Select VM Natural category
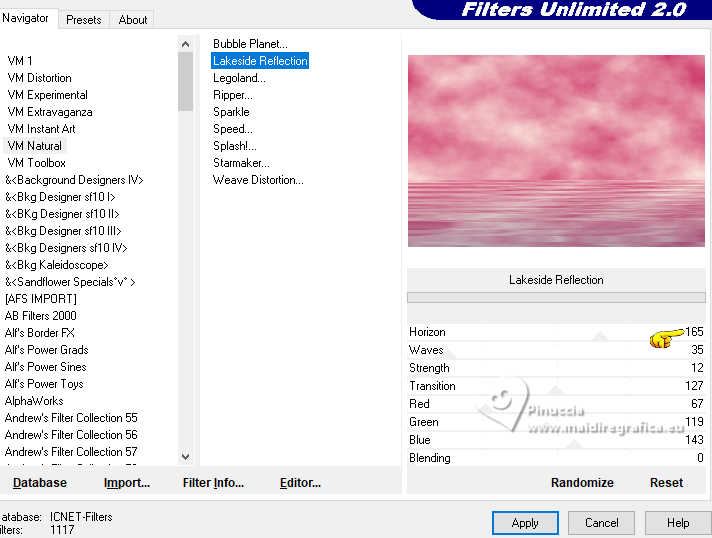This screenshot has width=712, height=538. pos(35,146)
